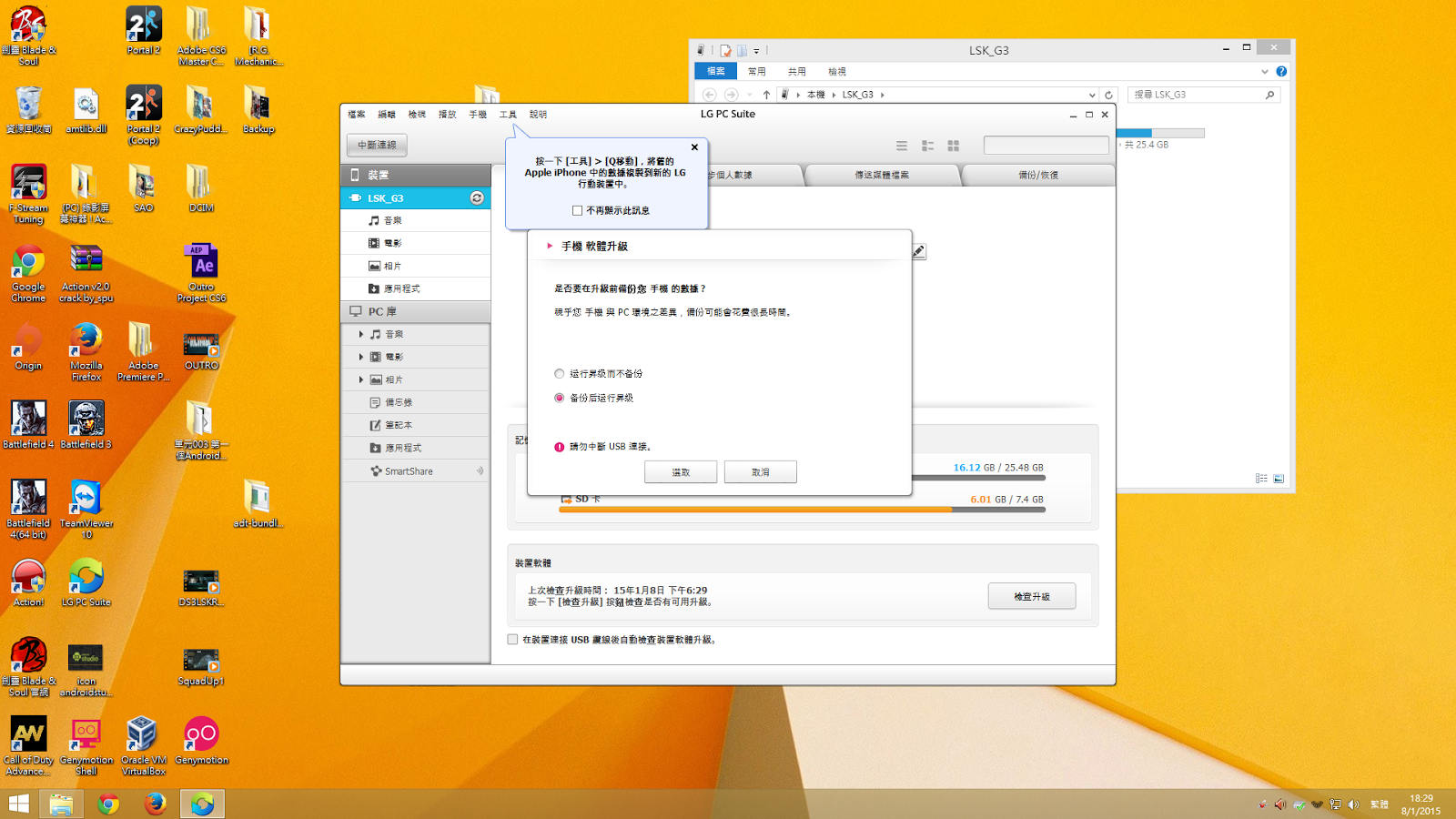Switch to grid thumbnail view icon
This screenshot has height=819, width=1456.
[954, 146]
